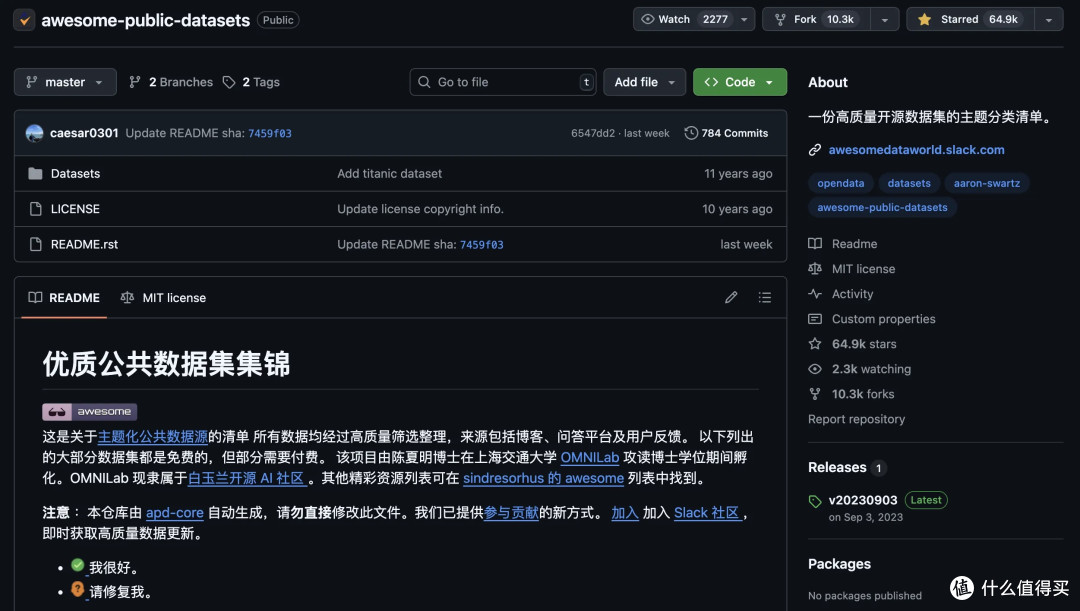Select the MIT license tab
The image size is (1080, 611).
pyautogui.click(x=163, y=298)
